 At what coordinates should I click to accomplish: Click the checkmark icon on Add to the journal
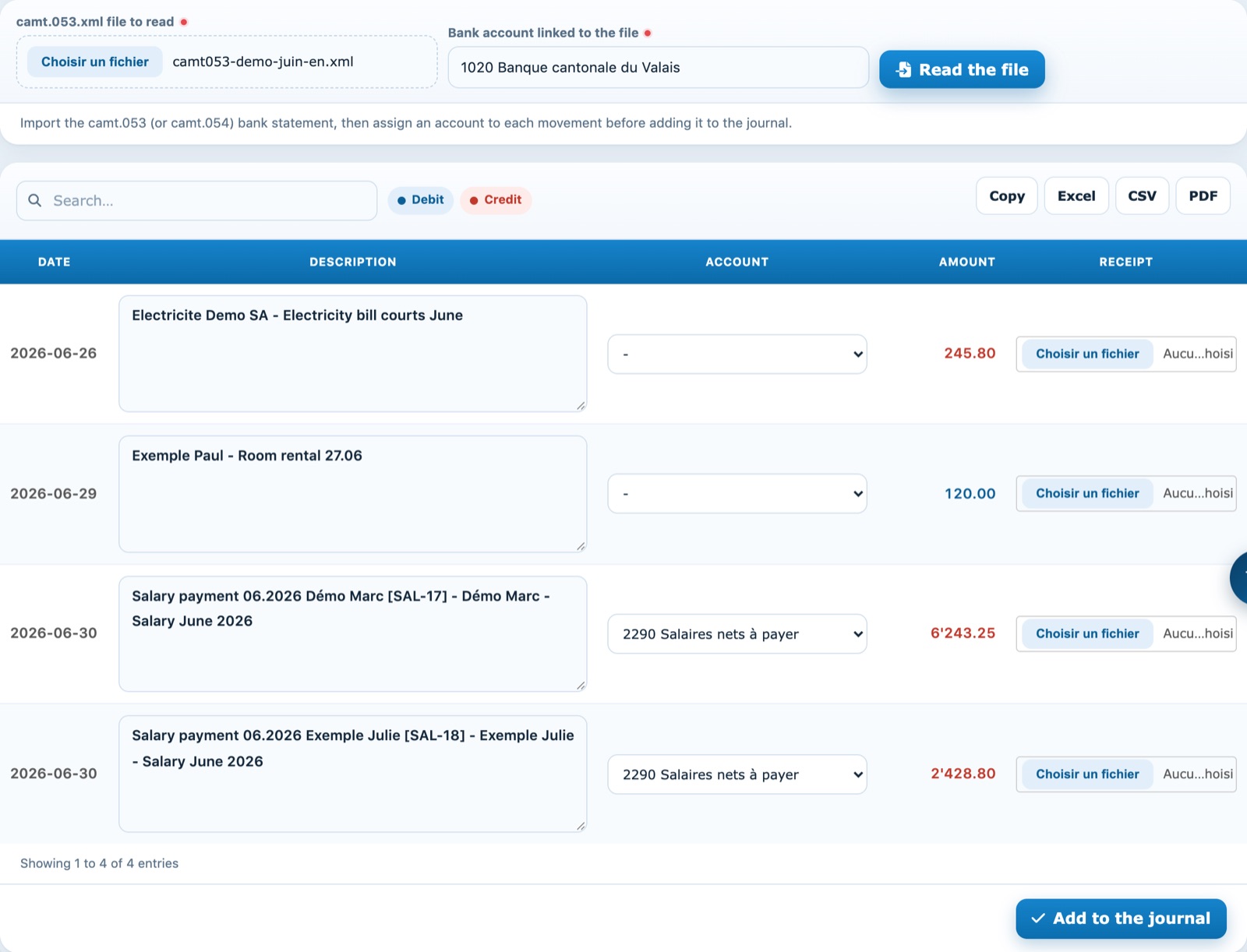click(x=1038, y=919)
